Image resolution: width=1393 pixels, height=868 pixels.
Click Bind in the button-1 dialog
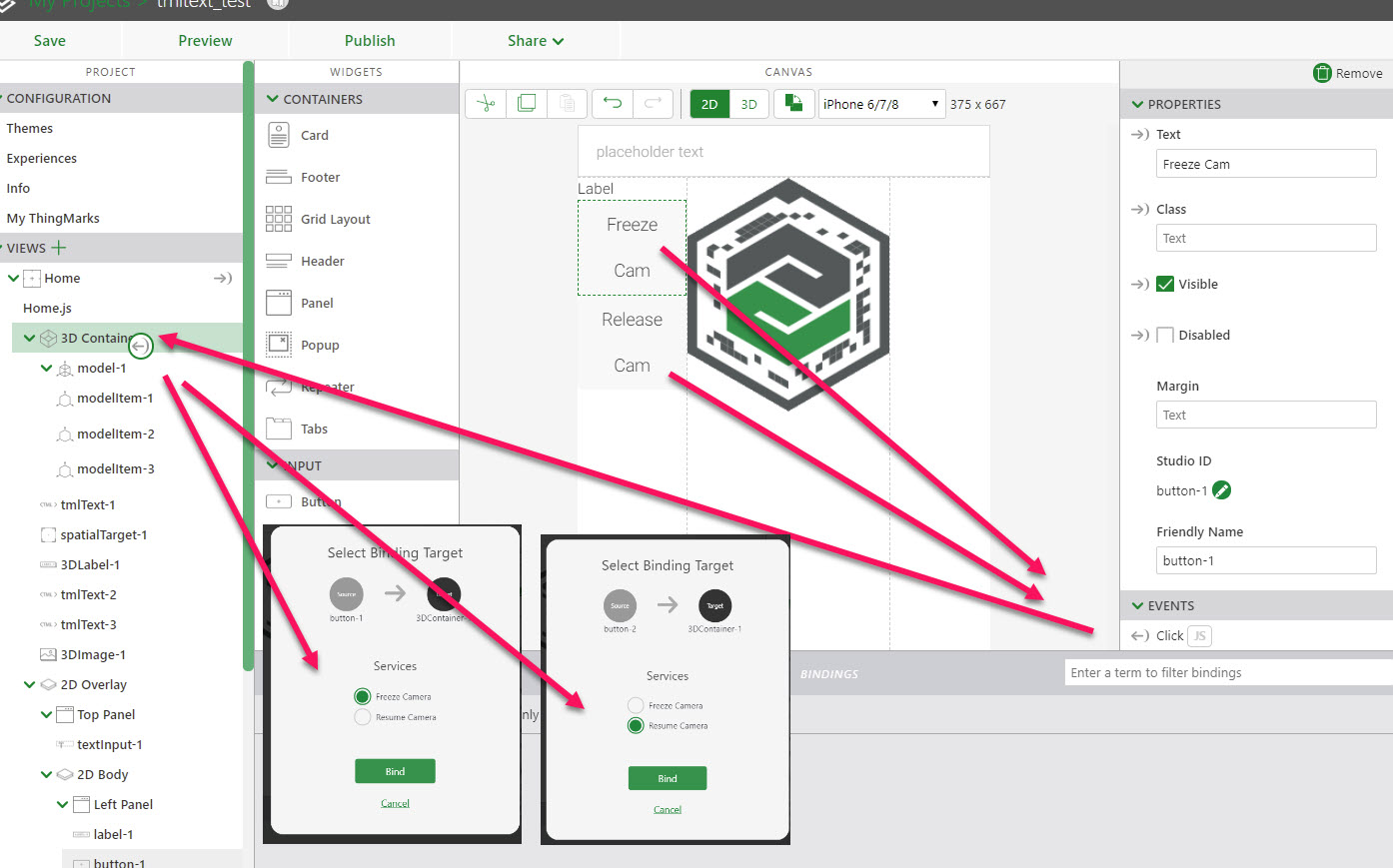[395, 770]
